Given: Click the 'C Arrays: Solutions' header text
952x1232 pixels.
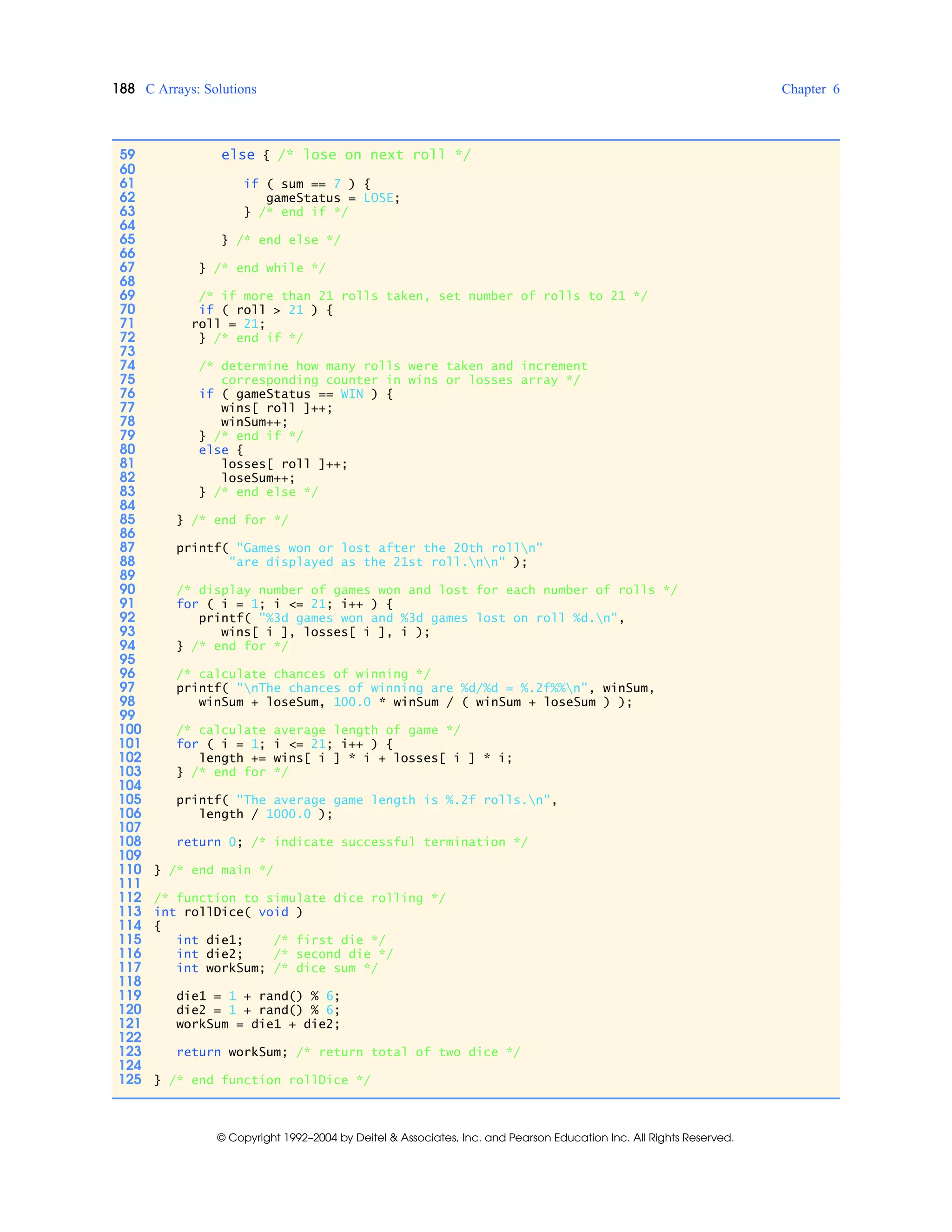Looking at the screenshot, I should click(x=201, y=89).
